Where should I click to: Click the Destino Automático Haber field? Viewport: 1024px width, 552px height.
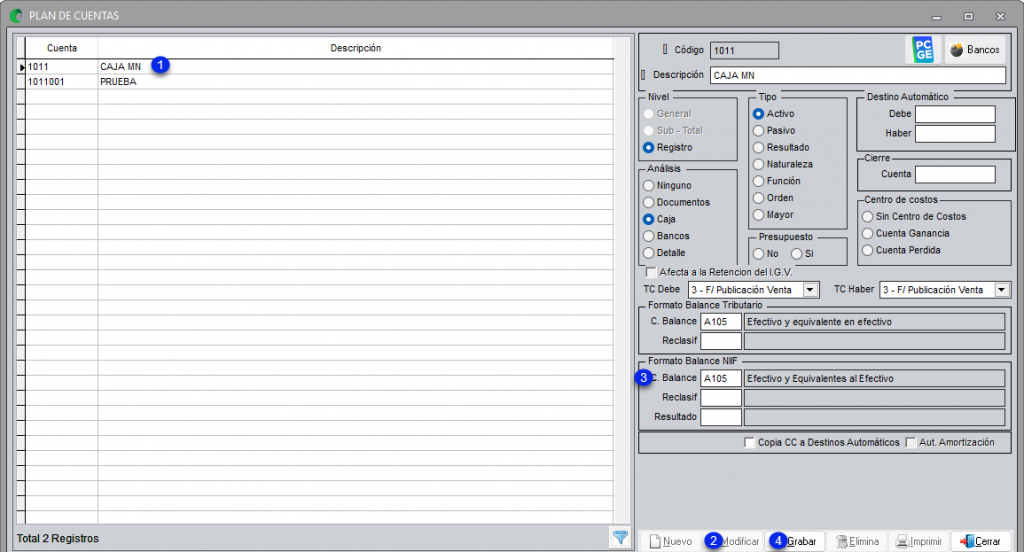[955, 134]
